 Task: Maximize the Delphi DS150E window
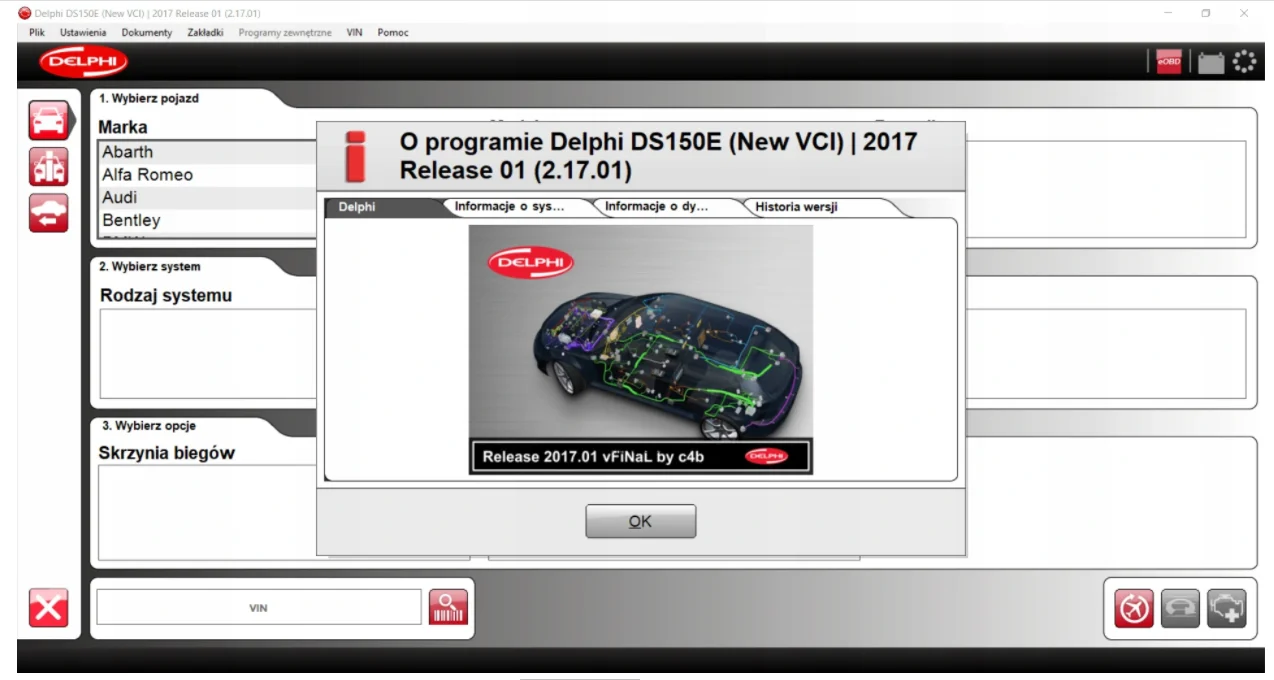[x=1206, y=13]
